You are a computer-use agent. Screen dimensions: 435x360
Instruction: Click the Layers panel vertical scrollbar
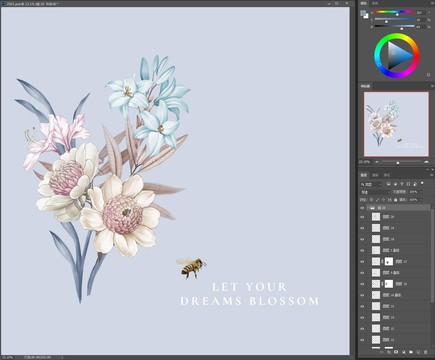[433, 257]
